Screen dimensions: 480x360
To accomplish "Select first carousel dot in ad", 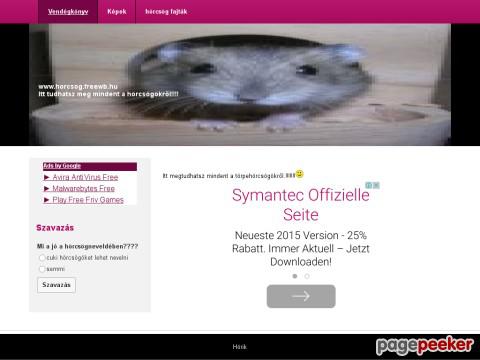I will (x=295, y=276).
